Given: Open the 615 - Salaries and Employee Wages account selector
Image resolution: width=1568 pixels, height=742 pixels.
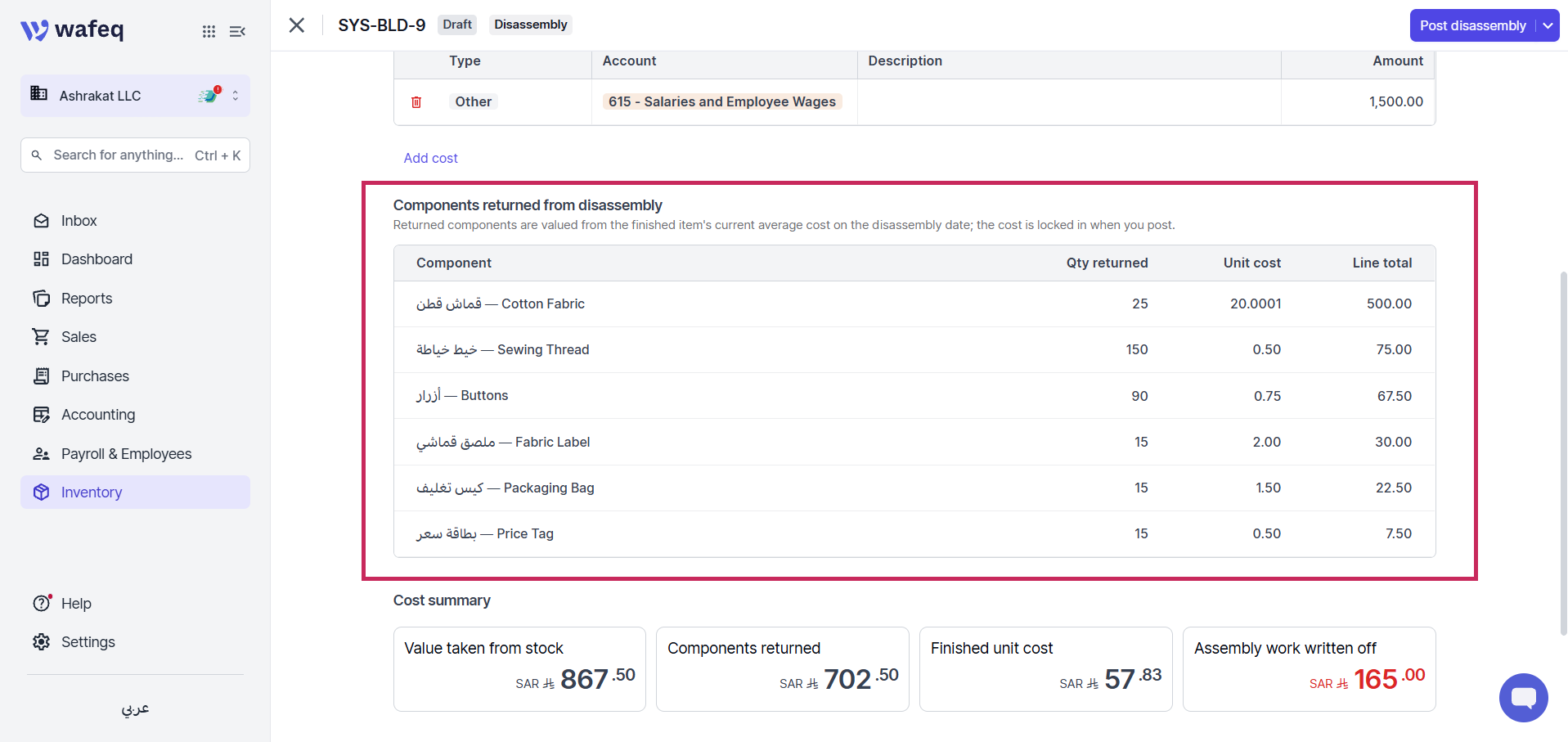Looking at the screenshot, I should [722, 101].
